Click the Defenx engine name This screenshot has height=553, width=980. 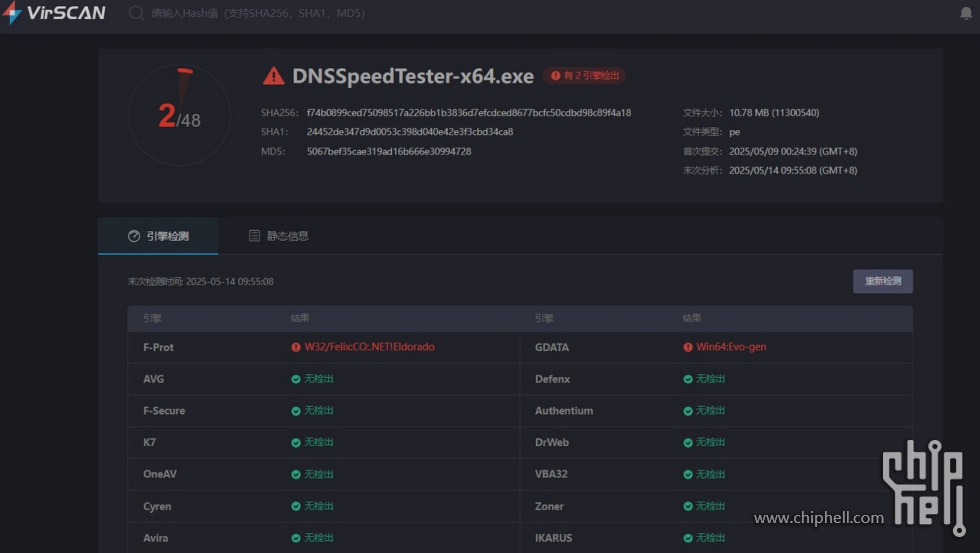tap(552, 379)
